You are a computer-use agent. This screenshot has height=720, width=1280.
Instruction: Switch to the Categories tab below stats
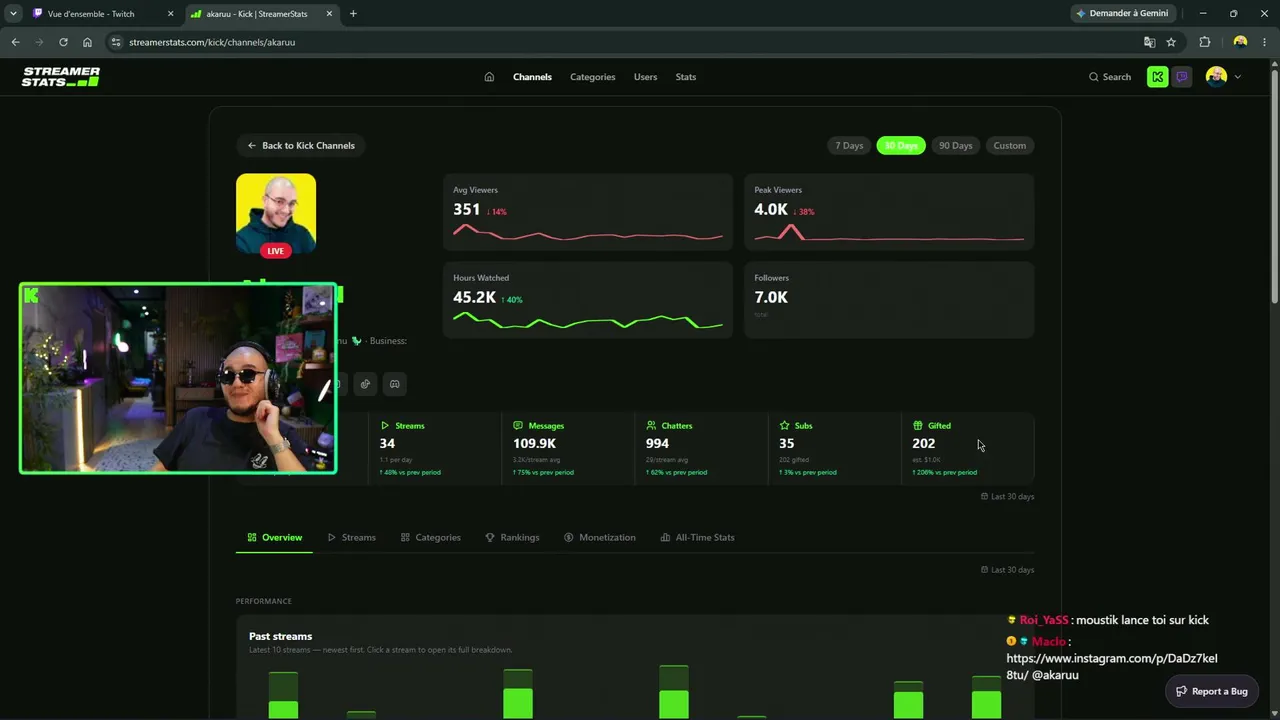[x=431, y=538]
